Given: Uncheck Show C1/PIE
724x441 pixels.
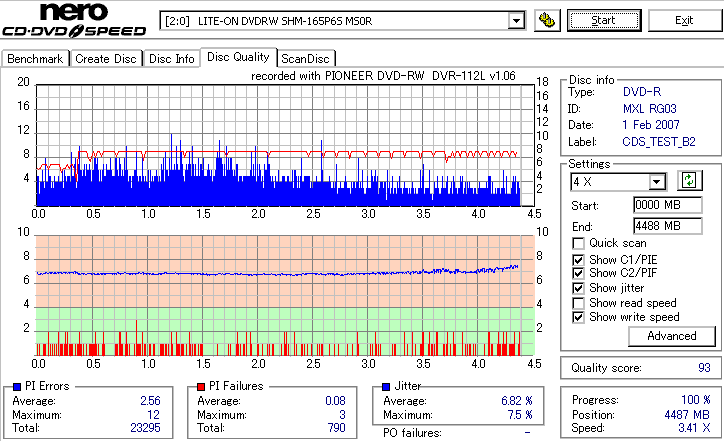Looking at the screenshot, I should (578, 260).
